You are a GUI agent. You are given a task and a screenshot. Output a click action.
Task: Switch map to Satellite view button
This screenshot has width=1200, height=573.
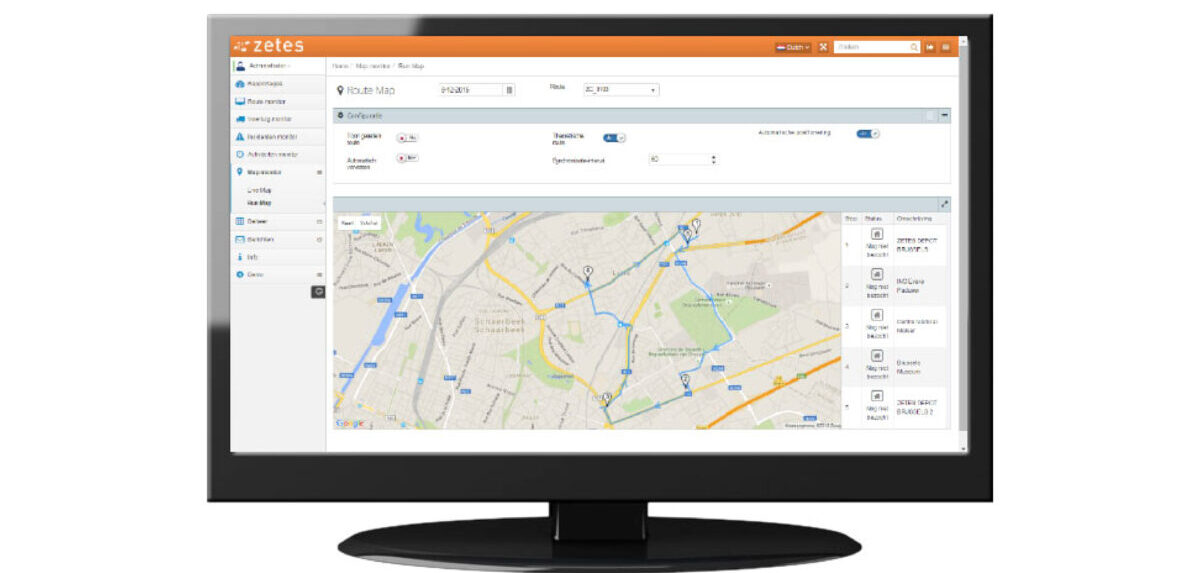click(x=368, y=222)
